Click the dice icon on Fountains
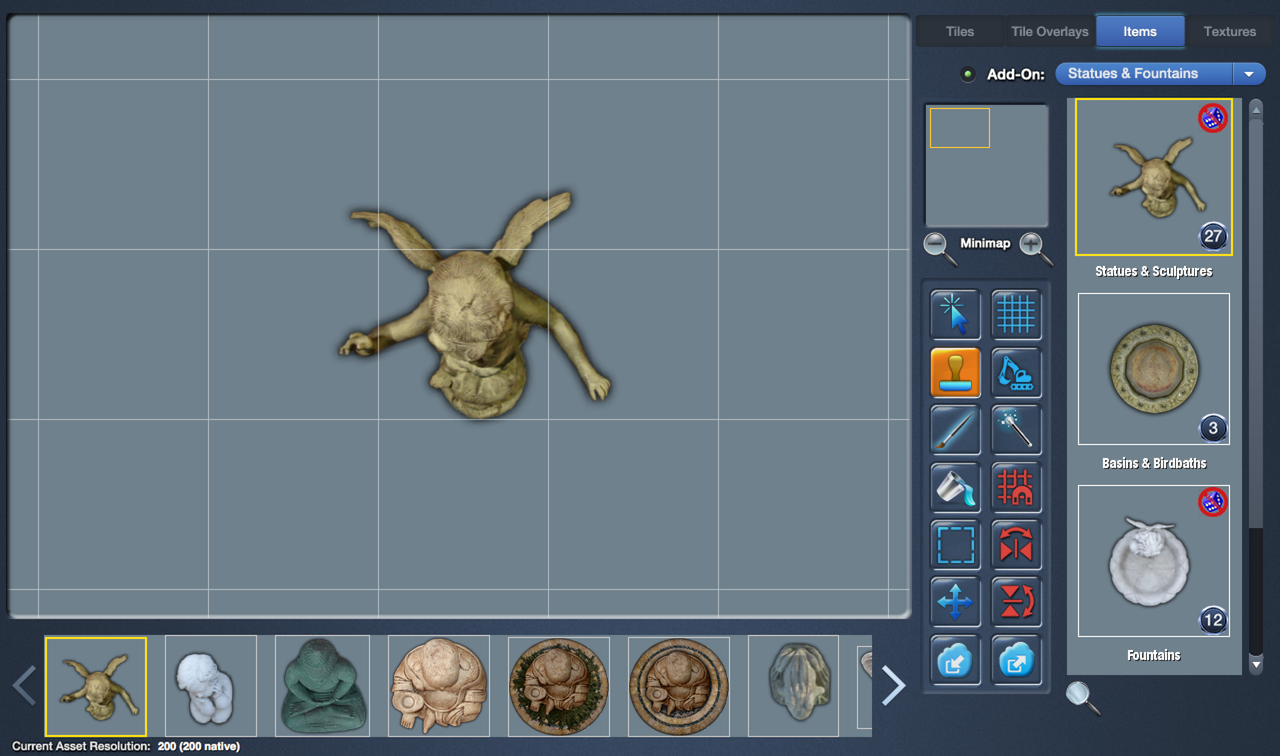This screenshot has width=1280, height=756. click(x=1213, y=502)
